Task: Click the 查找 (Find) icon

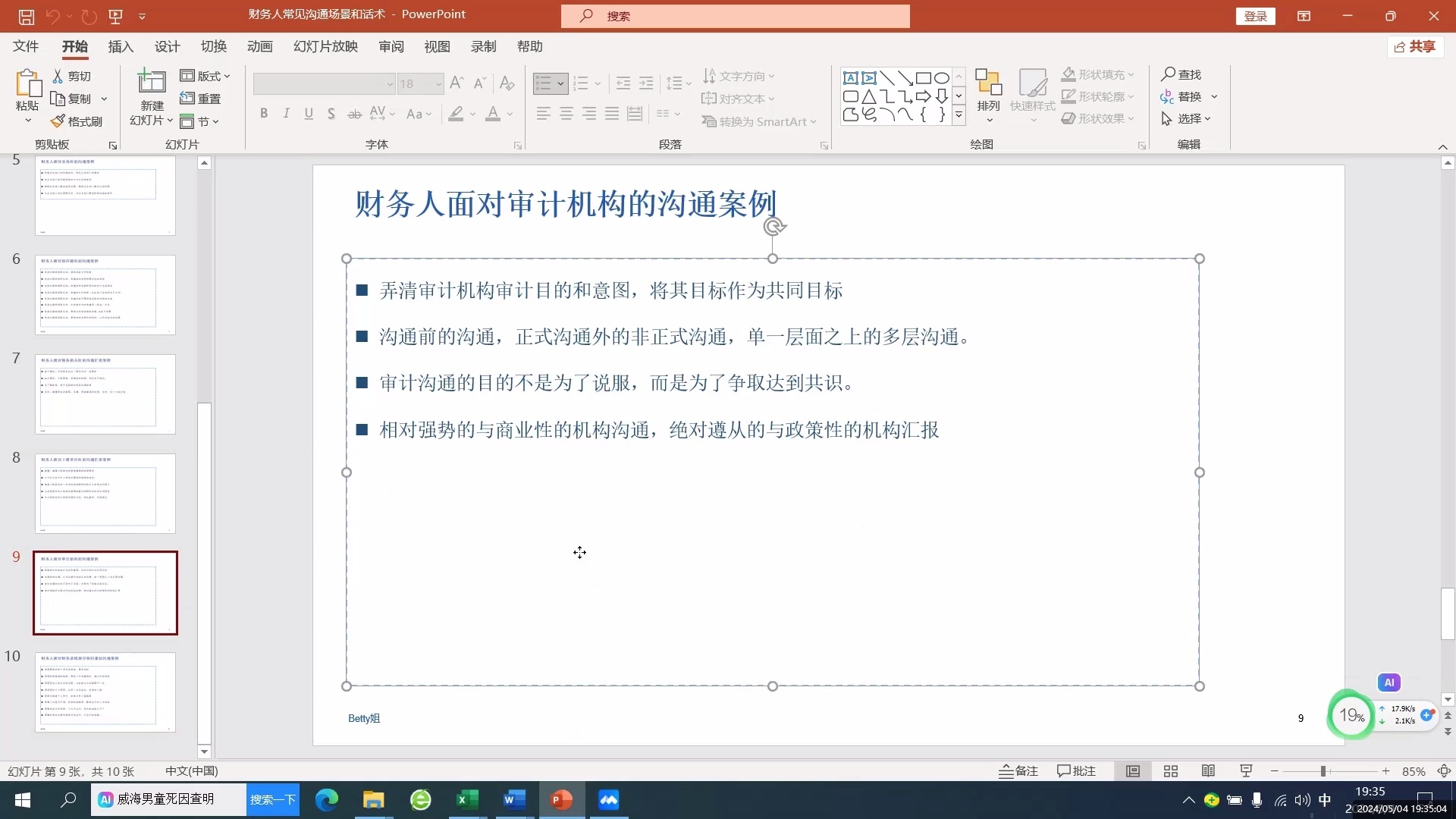Action: [1183, 74]
